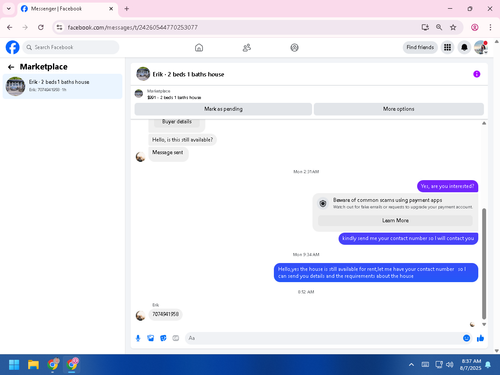The width and height of the screenshot is (500, 375).
Task: Open the tab search dropdown arrow
Action: coord(9,9)
